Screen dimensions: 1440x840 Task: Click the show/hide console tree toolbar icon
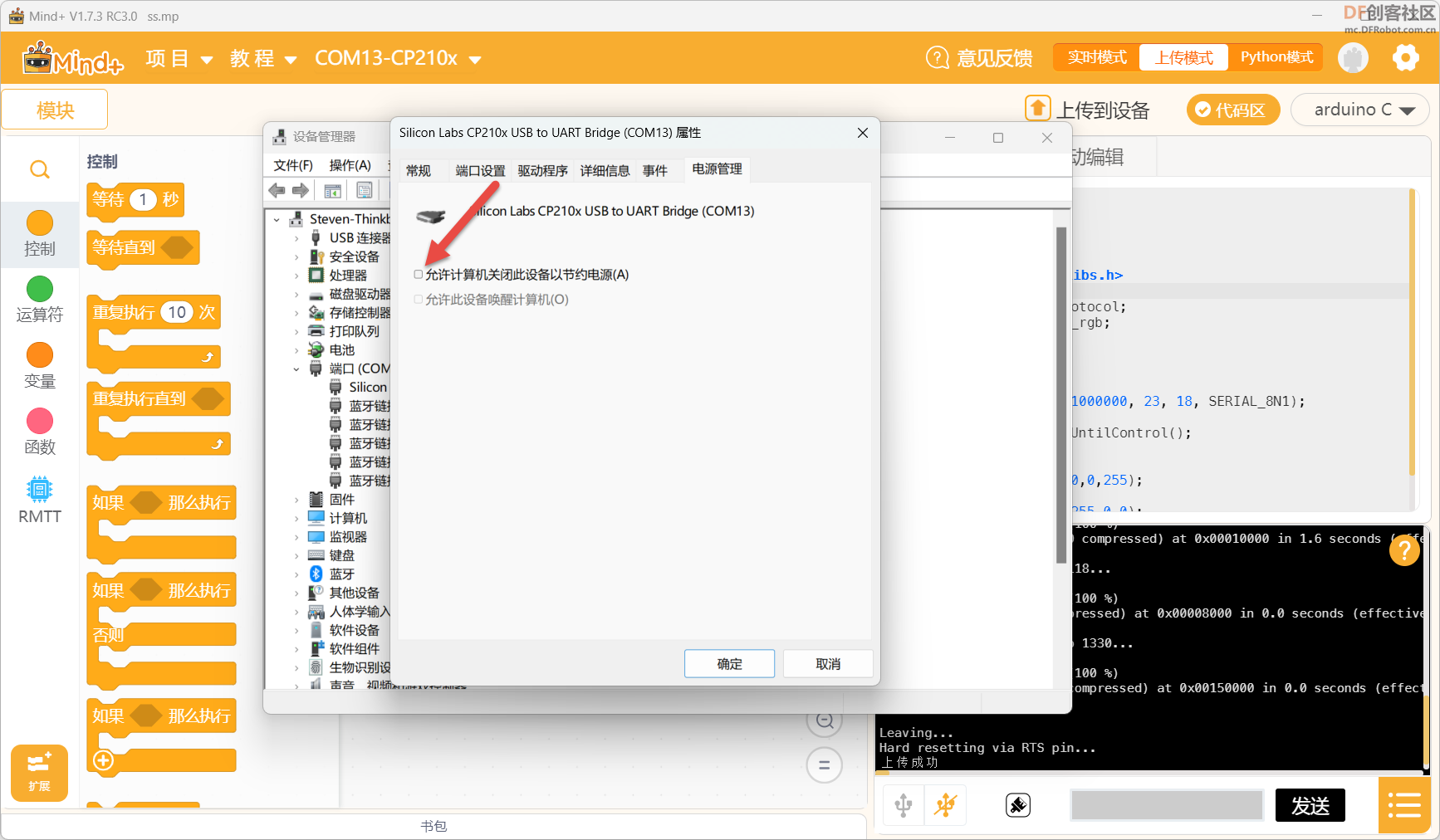[x=333, y=191]
